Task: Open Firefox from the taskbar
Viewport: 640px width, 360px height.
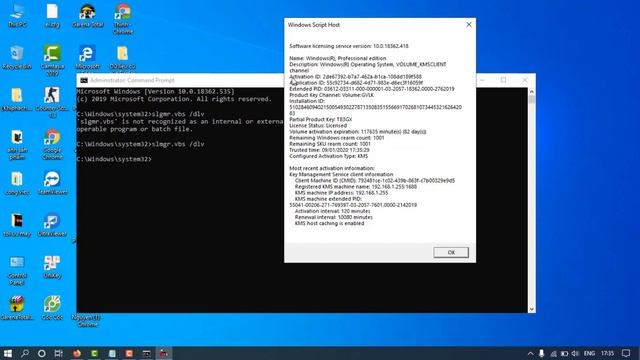Action: click(x=77, y=353)
